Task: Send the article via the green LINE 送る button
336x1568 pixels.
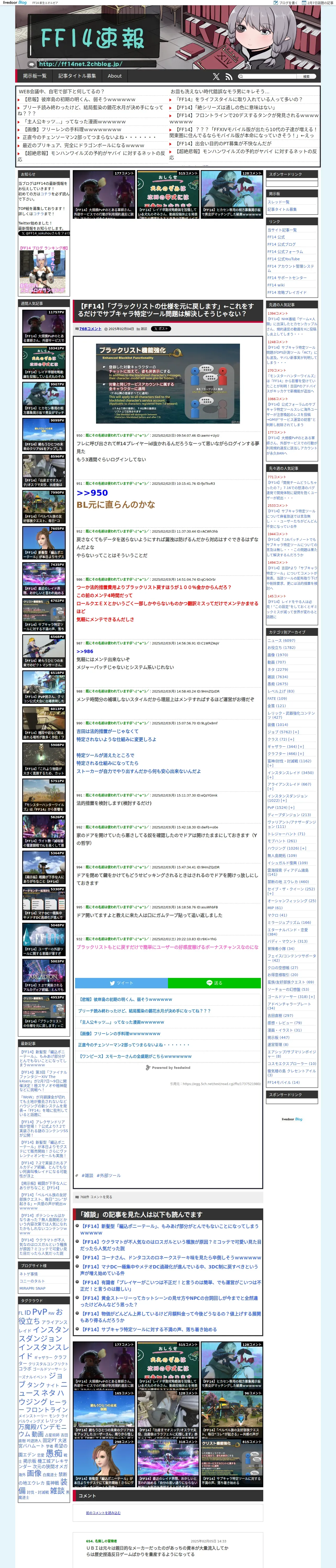Action: (214, 983)
